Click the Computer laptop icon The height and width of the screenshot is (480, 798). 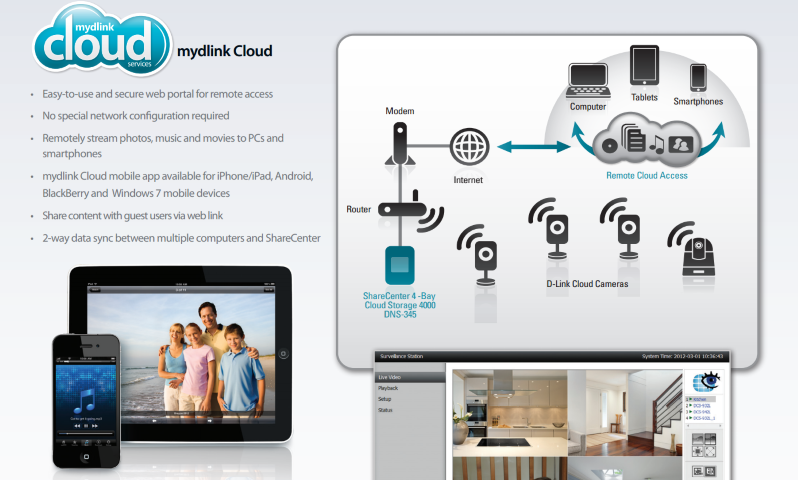(x=588, y=81)
